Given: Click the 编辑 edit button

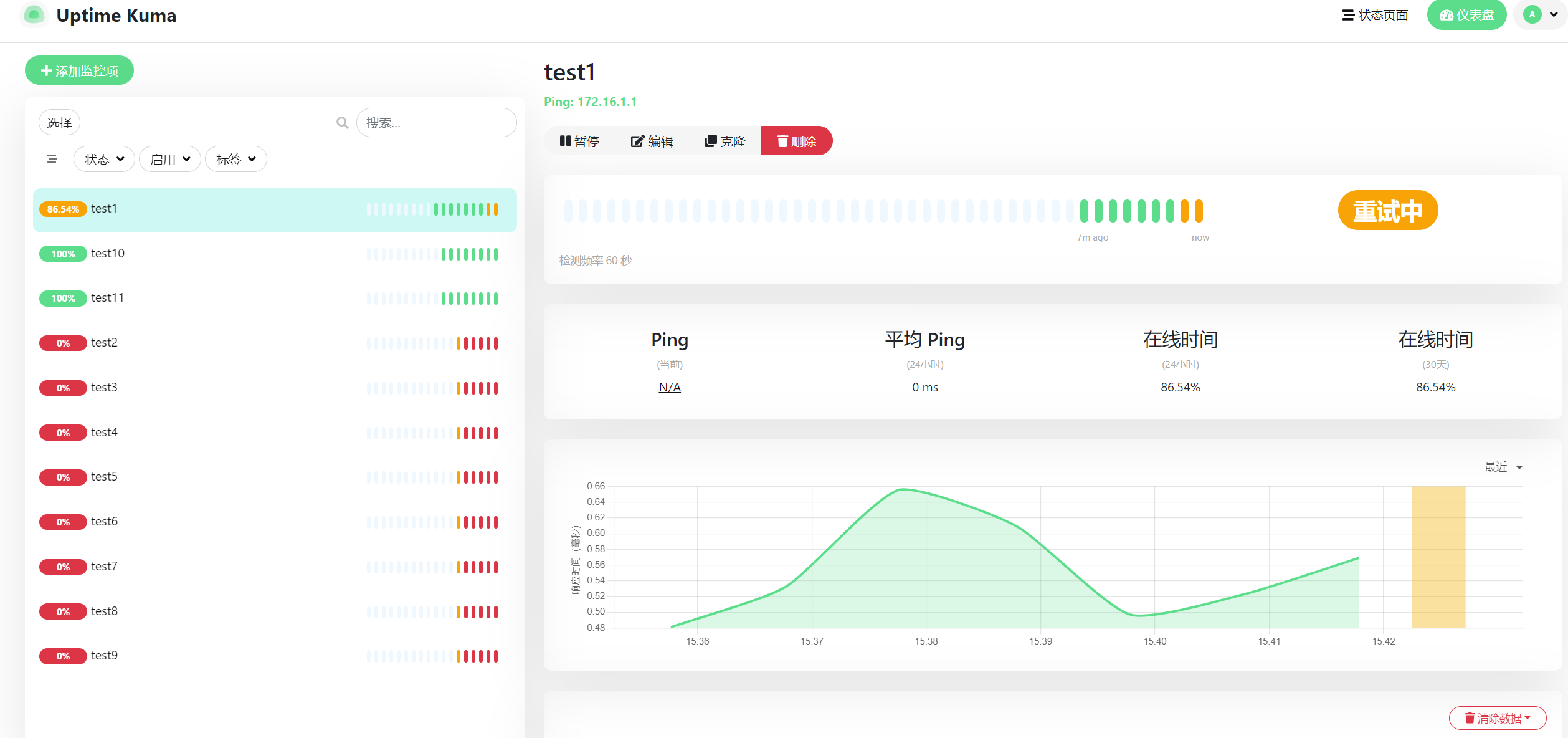Looking at the screenshot, I should click(x=652, y=141).
